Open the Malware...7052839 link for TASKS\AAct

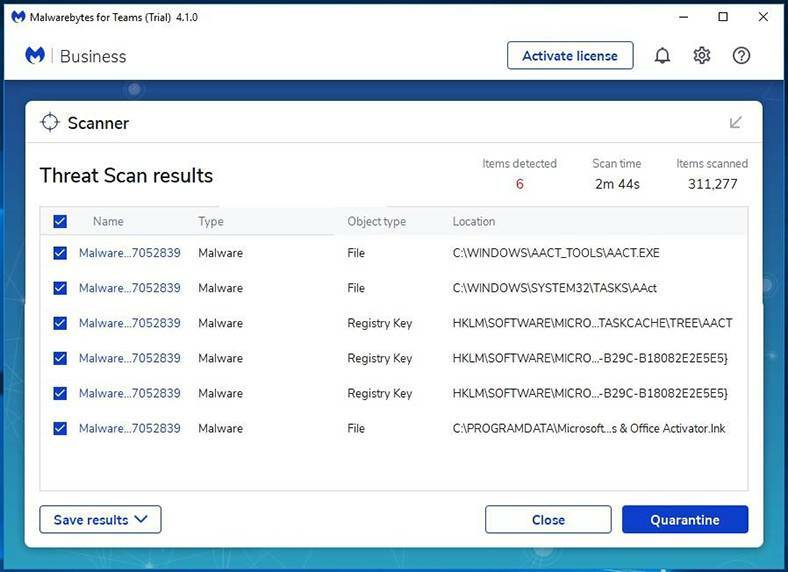tap(130, 288)
